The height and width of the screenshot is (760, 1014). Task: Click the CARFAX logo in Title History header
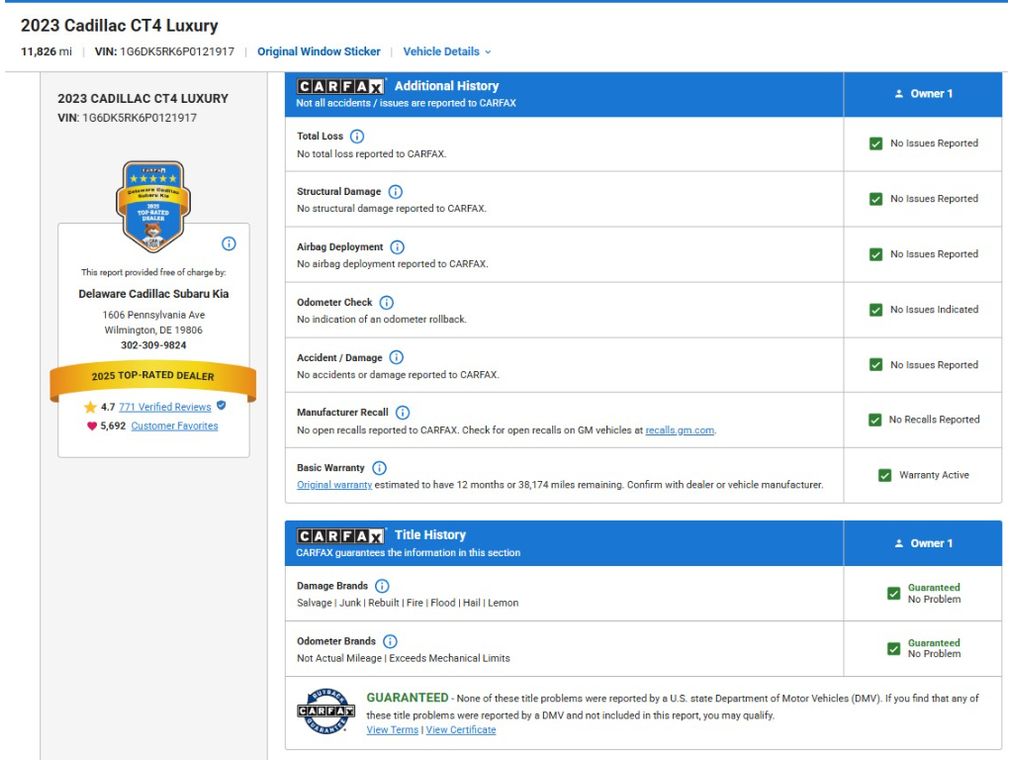[341, 536]
